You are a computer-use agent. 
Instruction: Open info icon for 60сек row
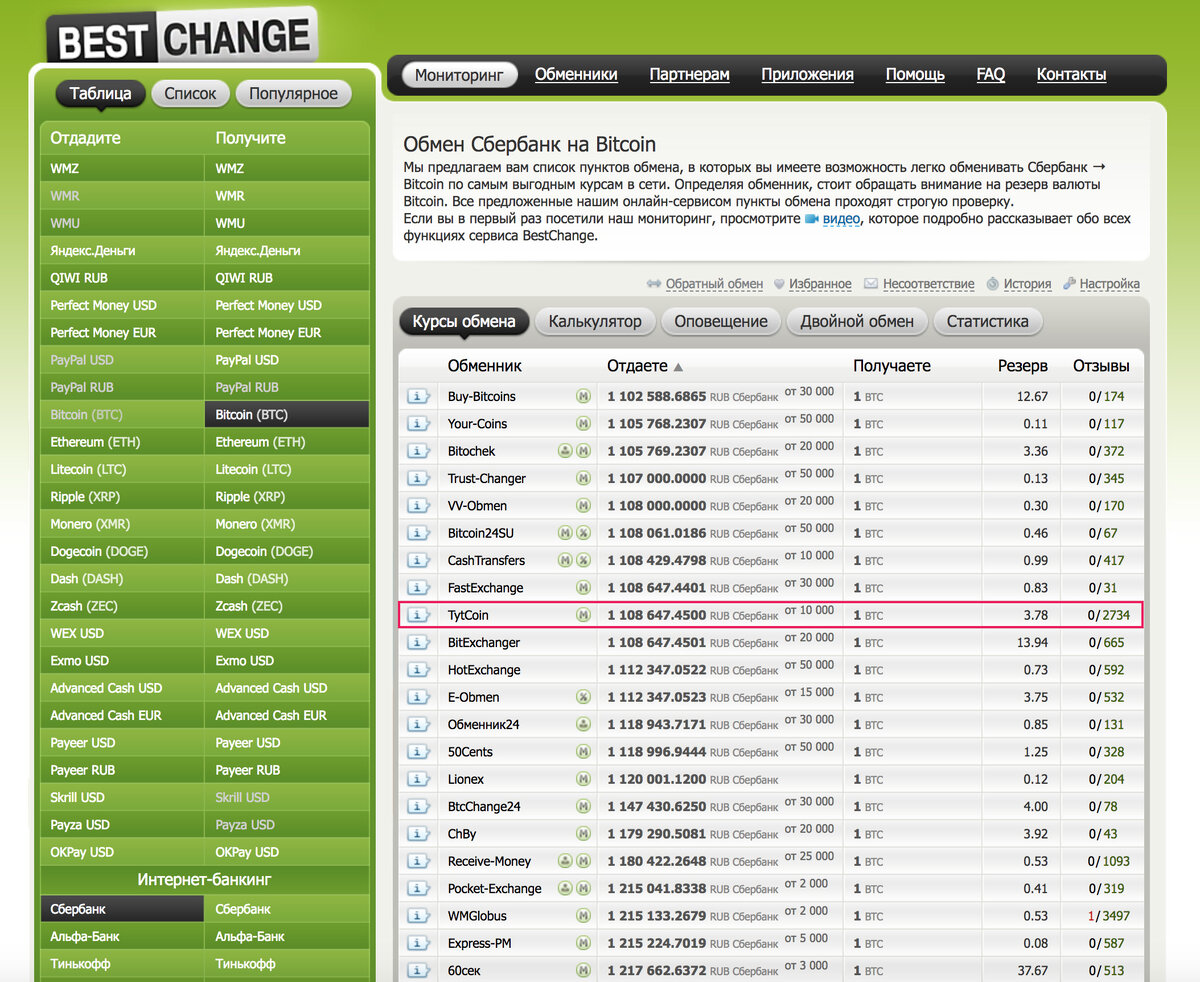pos(418,970)
